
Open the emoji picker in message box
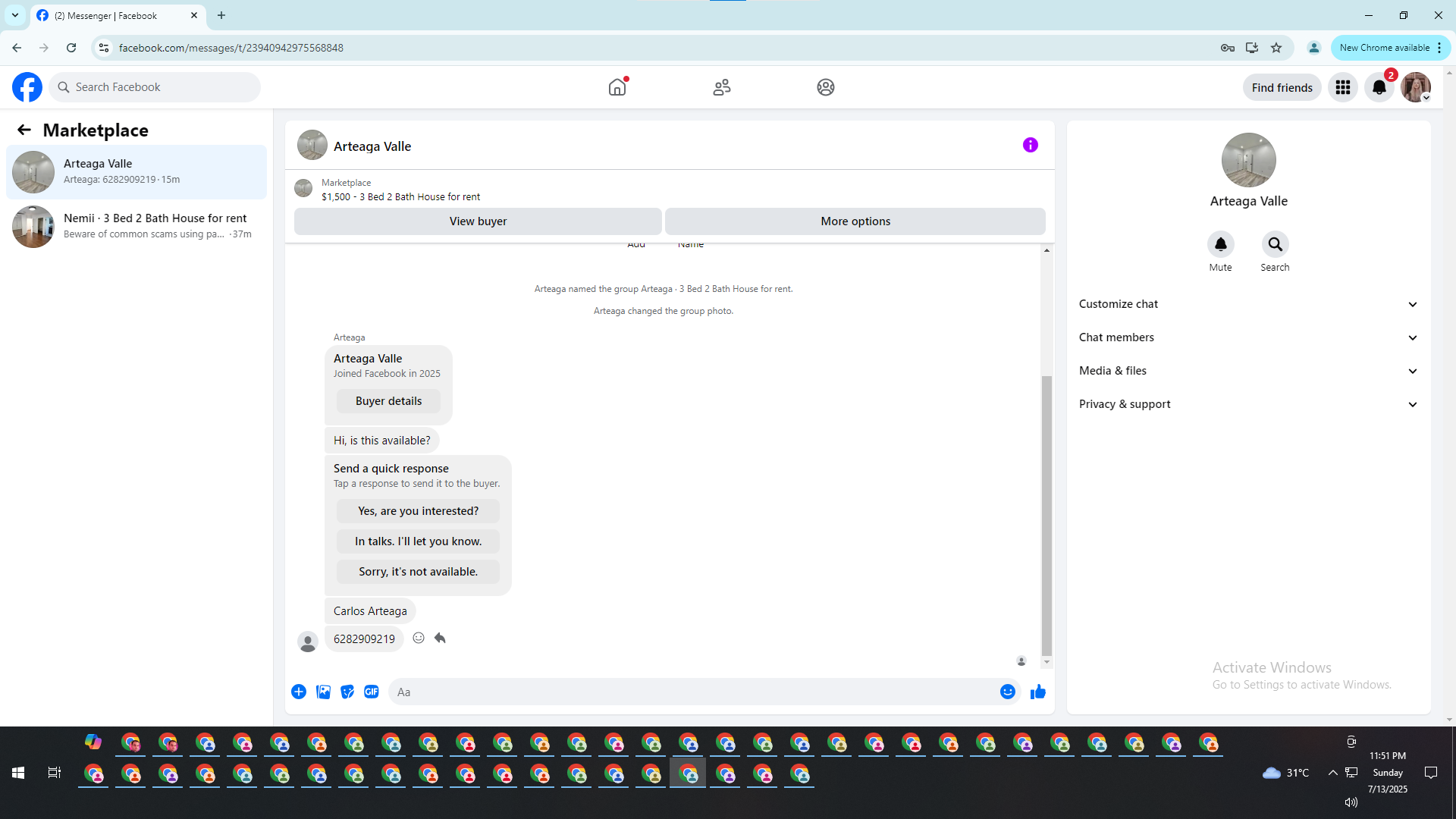pos(1007,692)
